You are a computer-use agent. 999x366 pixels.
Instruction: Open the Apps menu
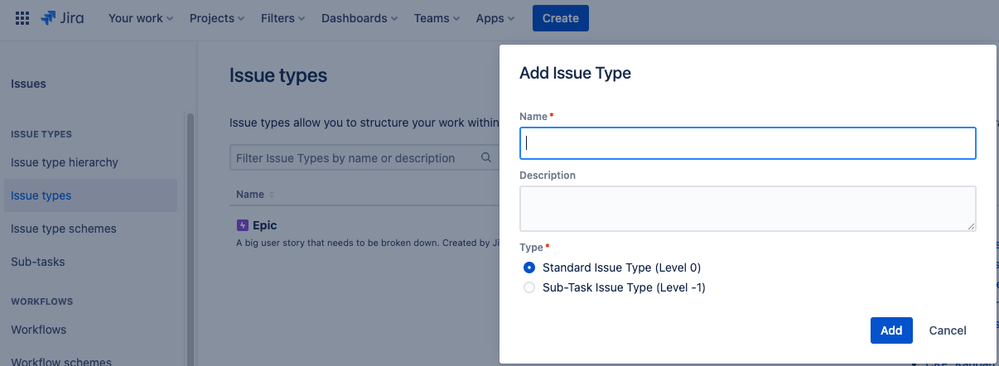point(495,18)
